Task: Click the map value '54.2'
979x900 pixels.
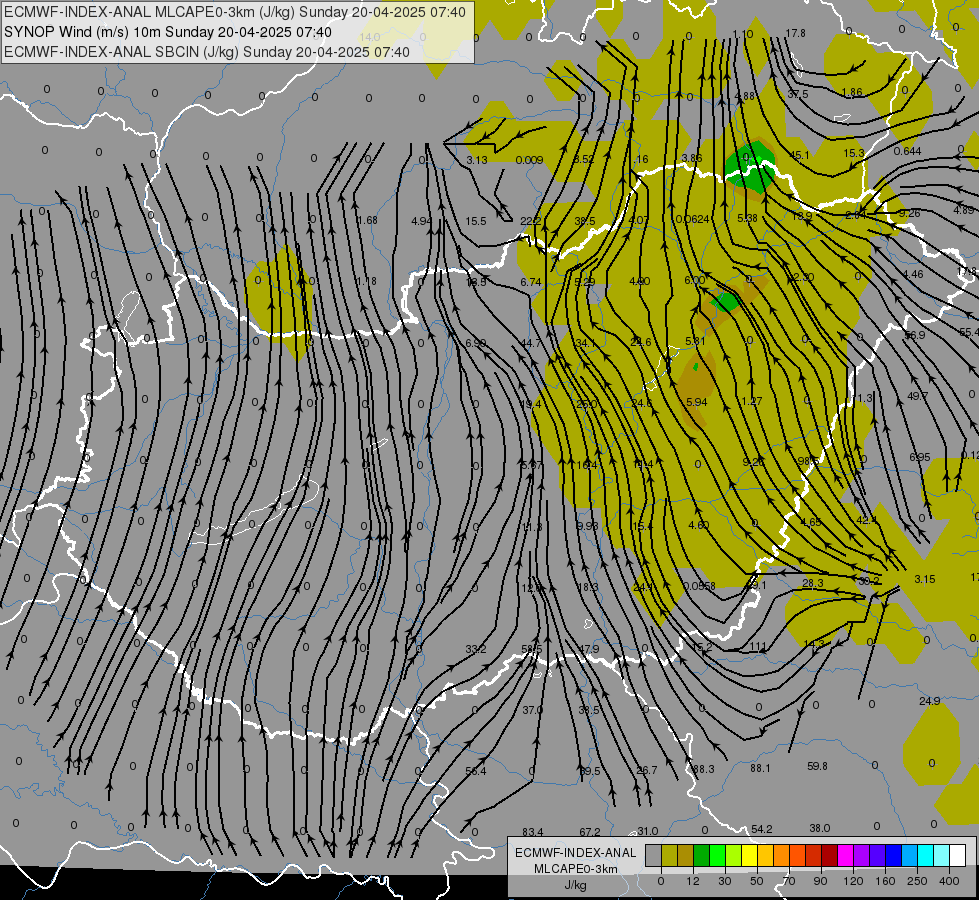Action: [762, 829]
